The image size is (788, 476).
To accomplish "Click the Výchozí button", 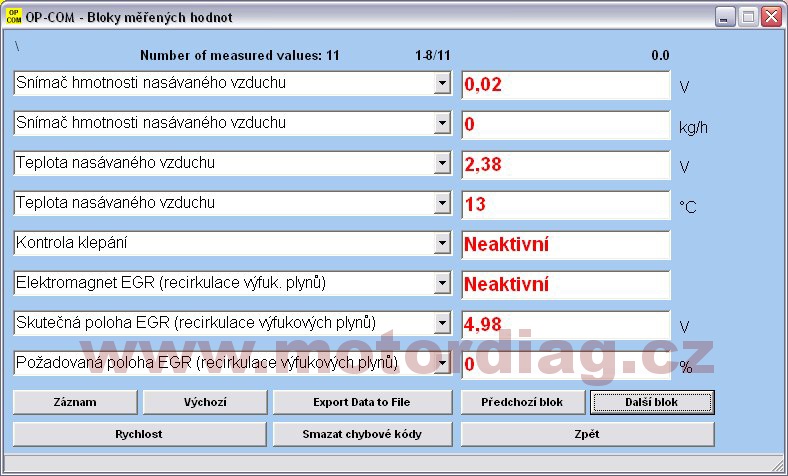I will click(205, 402).
